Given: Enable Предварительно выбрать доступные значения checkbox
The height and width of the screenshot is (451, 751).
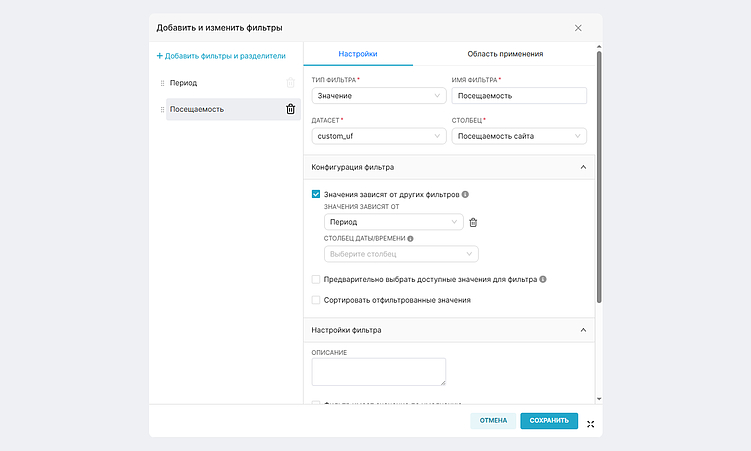Looking at the screenshot, I should (316, 280).
